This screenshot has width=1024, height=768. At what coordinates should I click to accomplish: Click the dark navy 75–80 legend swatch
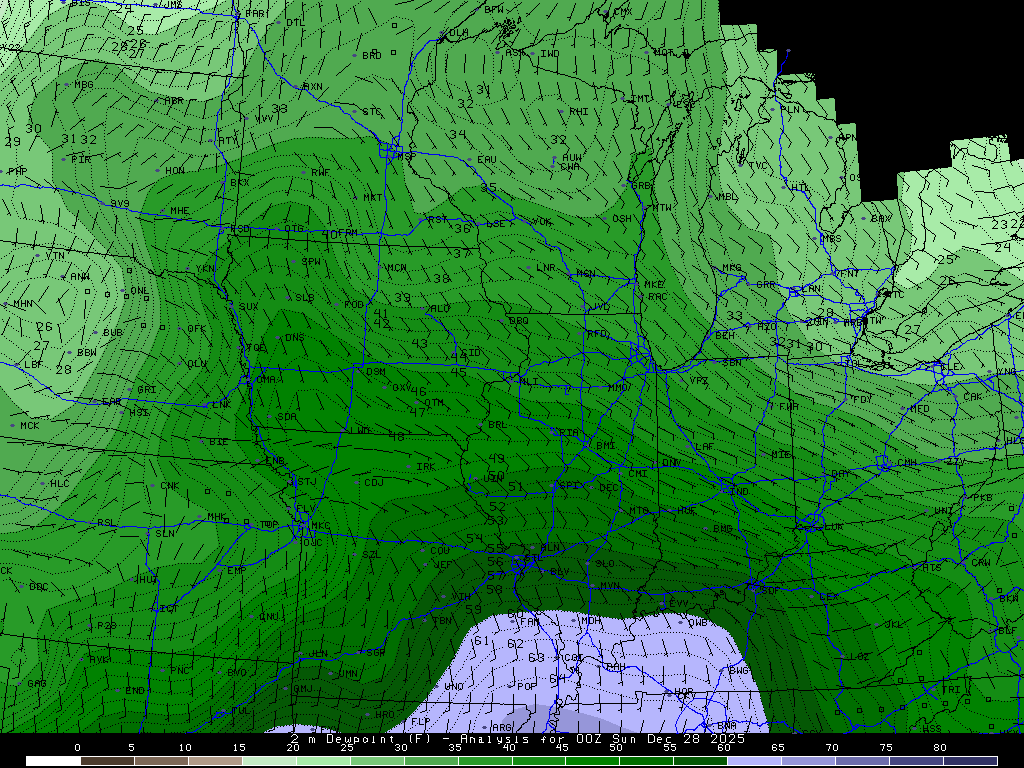click(x=916, y=761)
